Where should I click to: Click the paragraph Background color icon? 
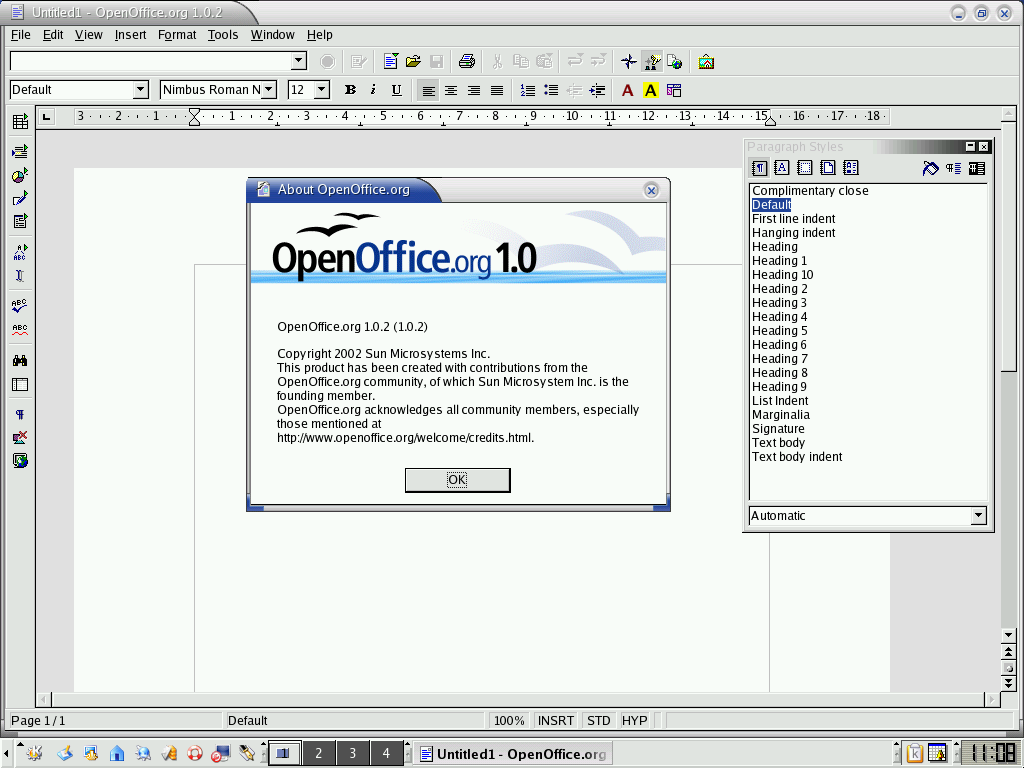tap(674, 90)
